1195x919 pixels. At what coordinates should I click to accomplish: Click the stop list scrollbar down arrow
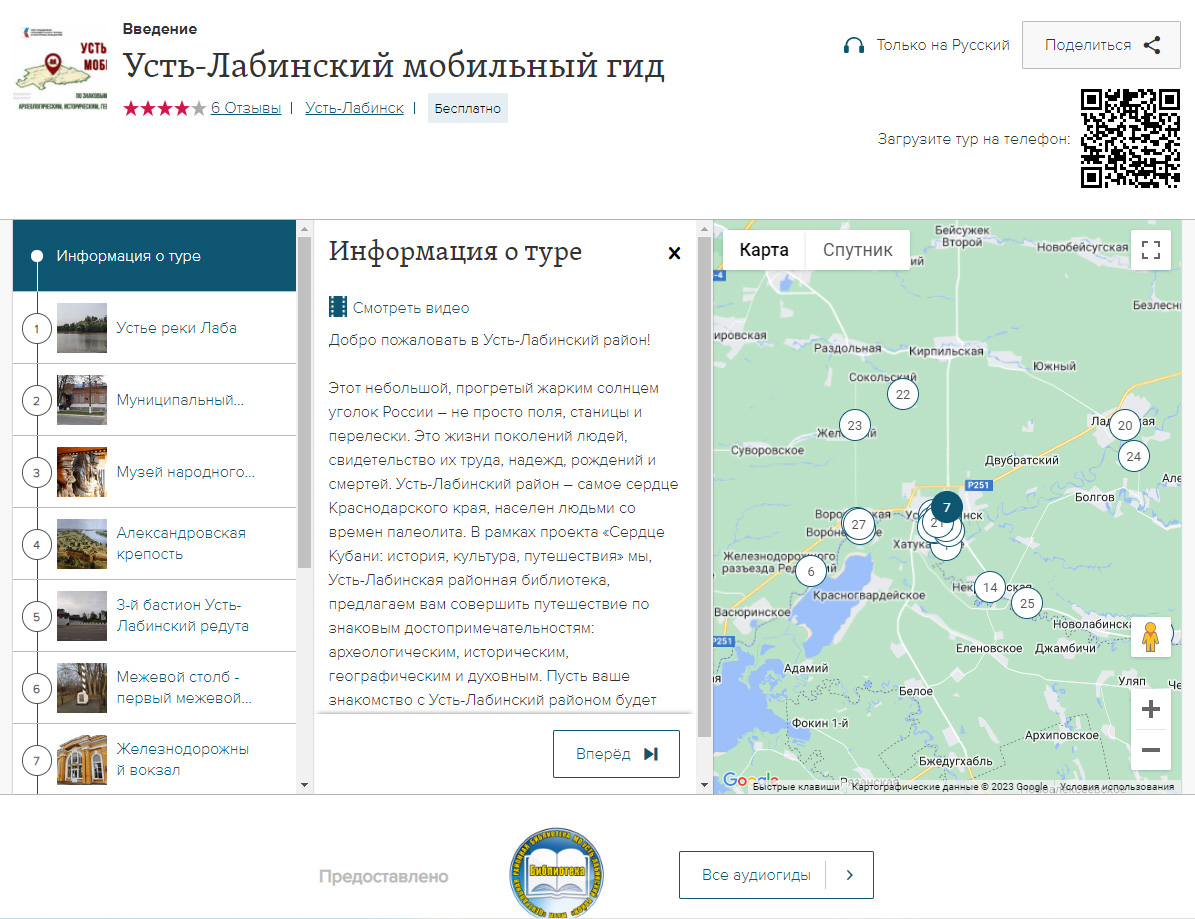[304, 785]
